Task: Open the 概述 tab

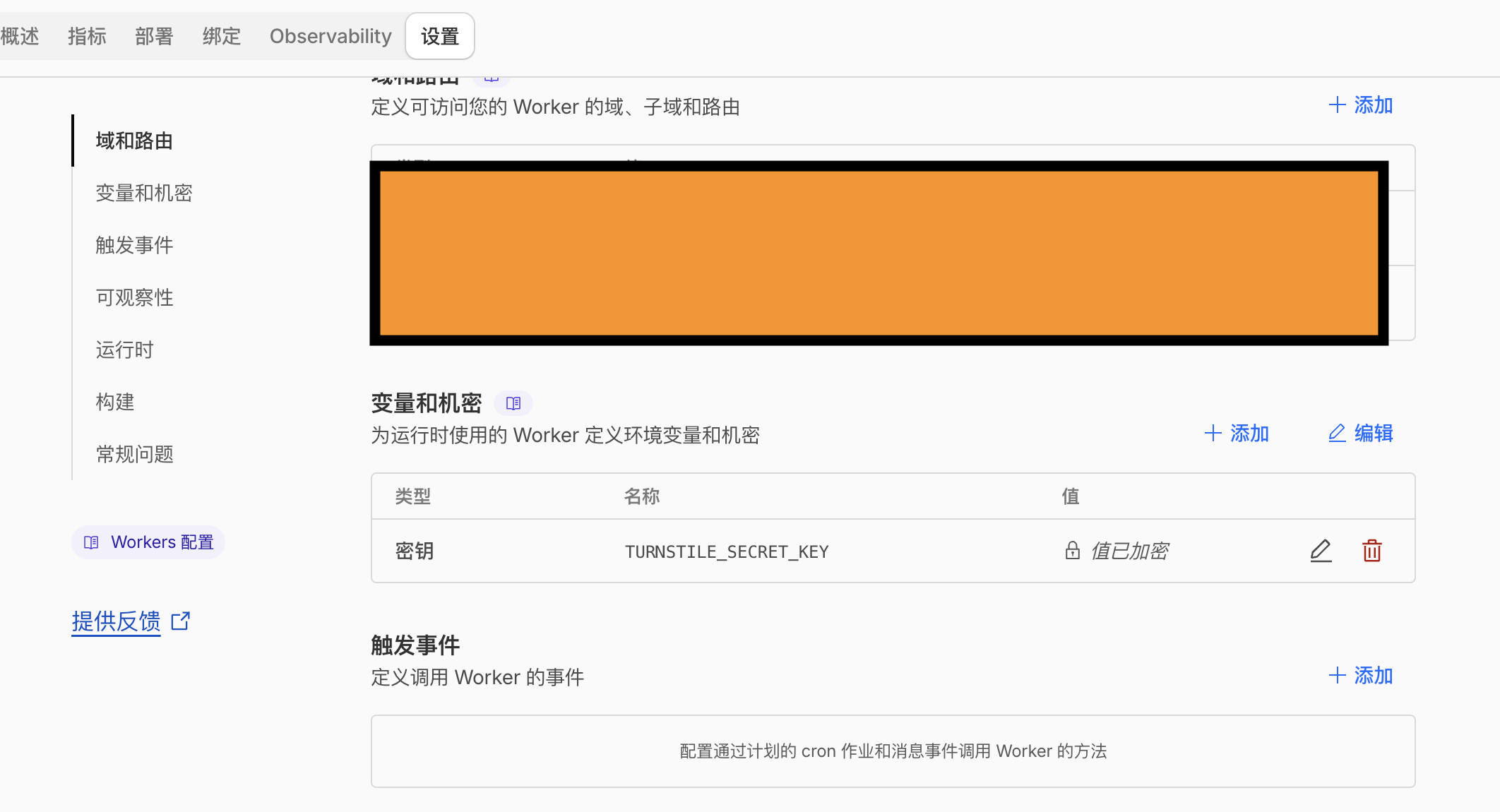Action: pyautogui.click(x=19, y=36)
